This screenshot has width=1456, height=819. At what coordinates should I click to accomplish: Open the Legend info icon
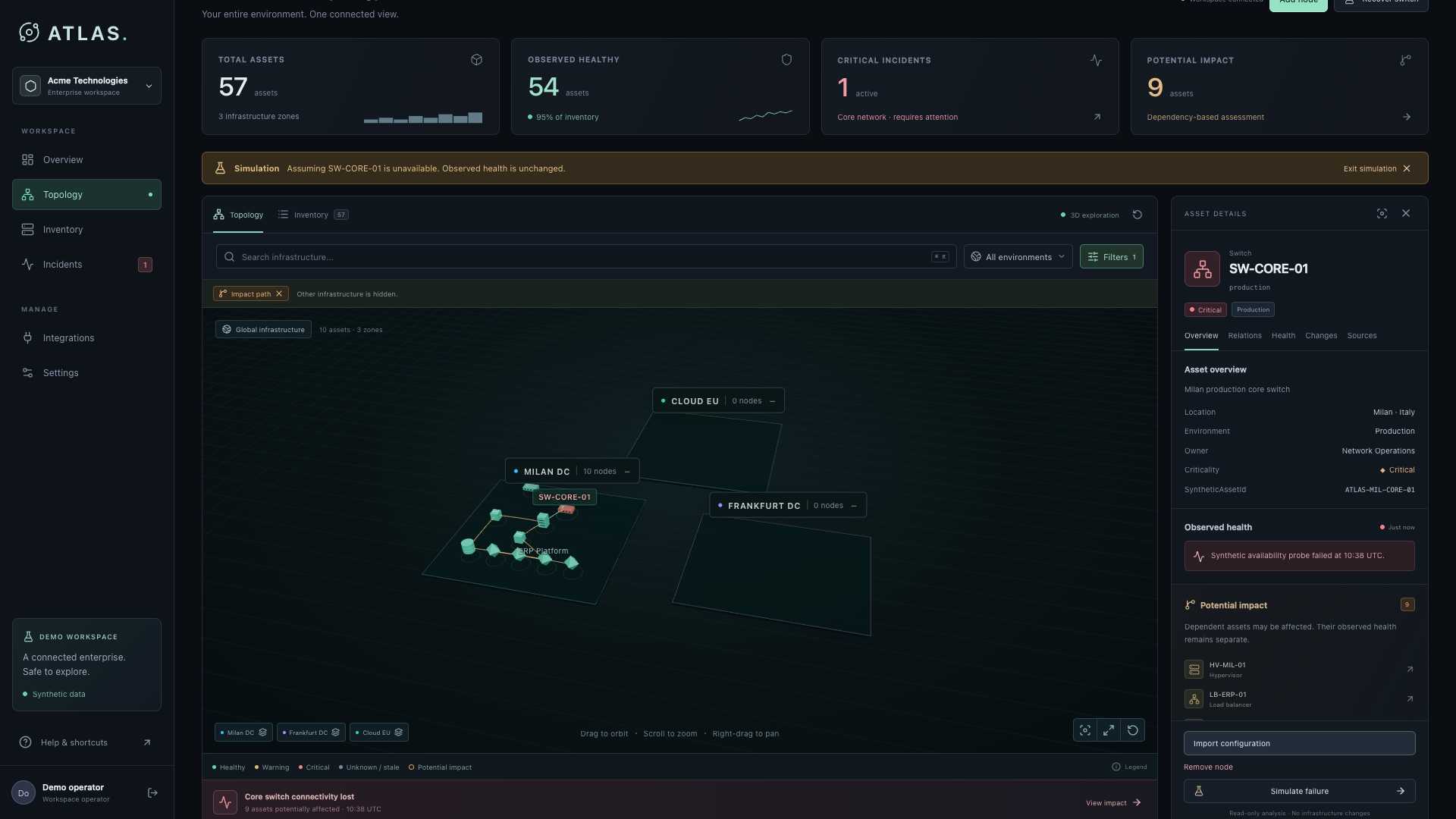click(x=1116, y=767)
